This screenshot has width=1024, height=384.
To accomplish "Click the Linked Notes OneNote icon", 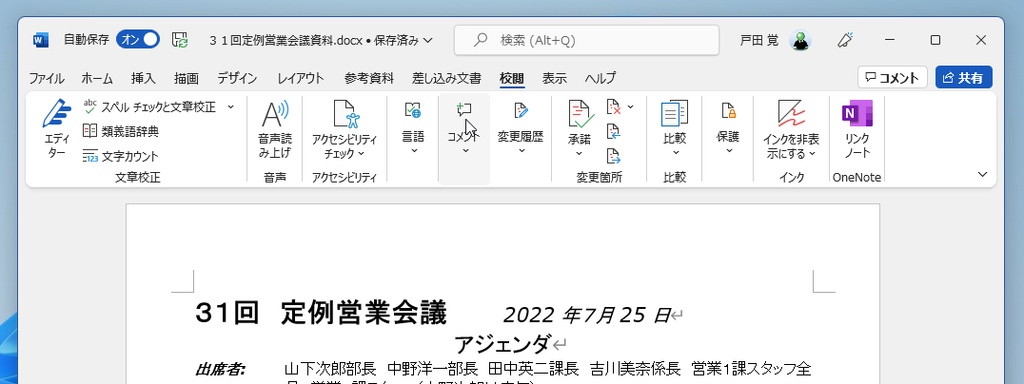I will pyautogui.click(x=857, y=114).
